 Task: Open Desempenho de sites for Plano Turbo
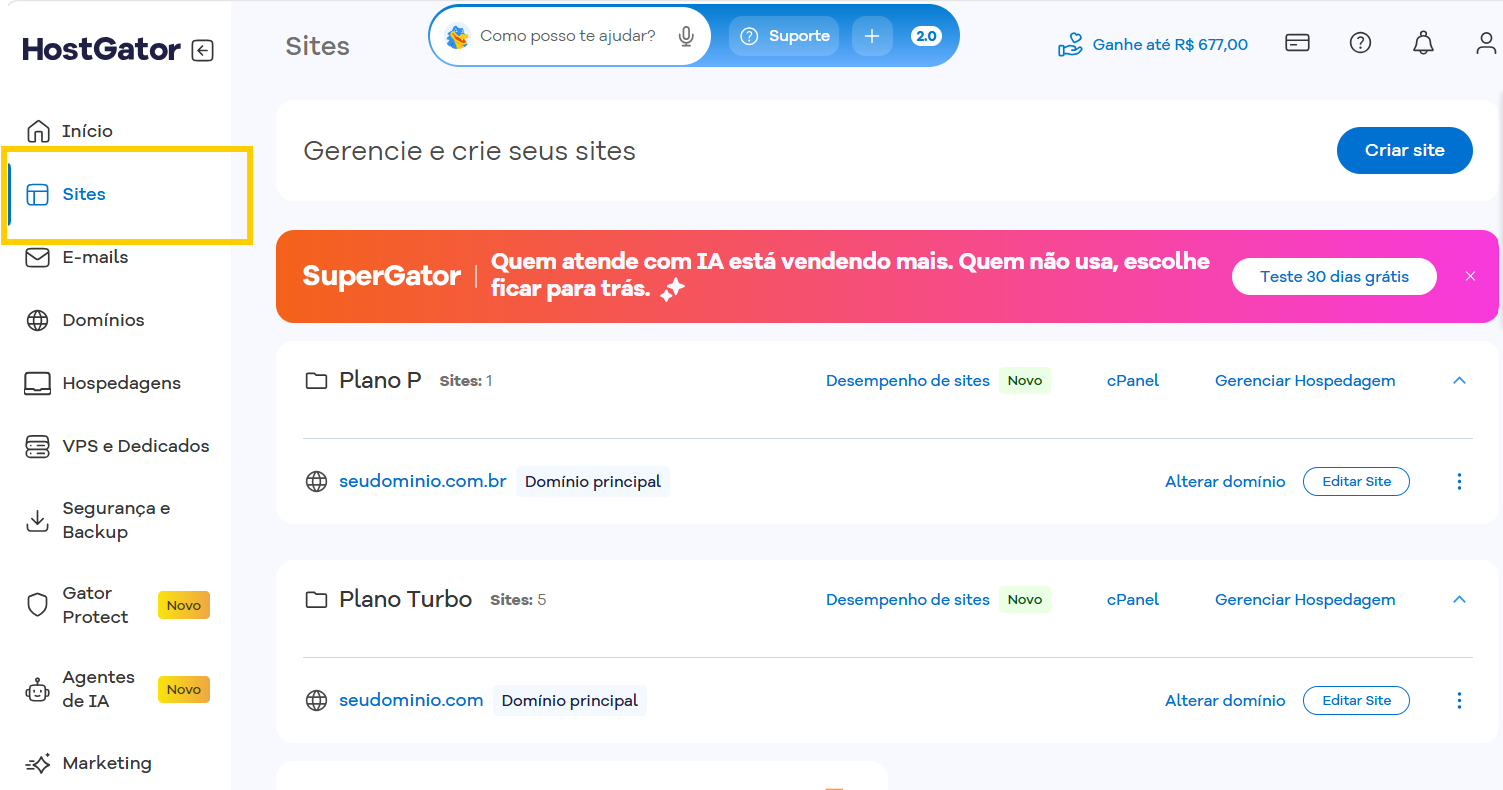(x=908, y=600)
